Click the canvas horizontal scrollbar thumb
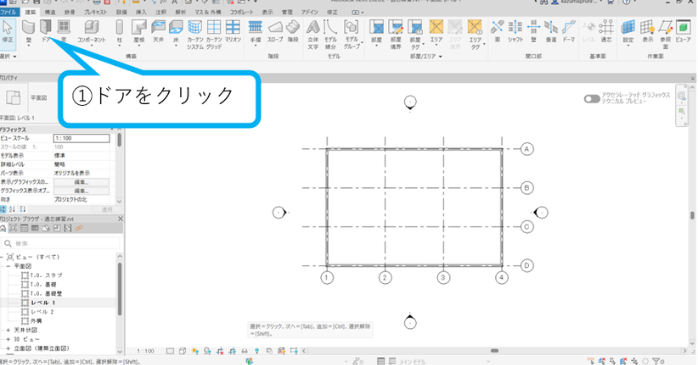The image size is (698, 365). [x=495, y=351]
